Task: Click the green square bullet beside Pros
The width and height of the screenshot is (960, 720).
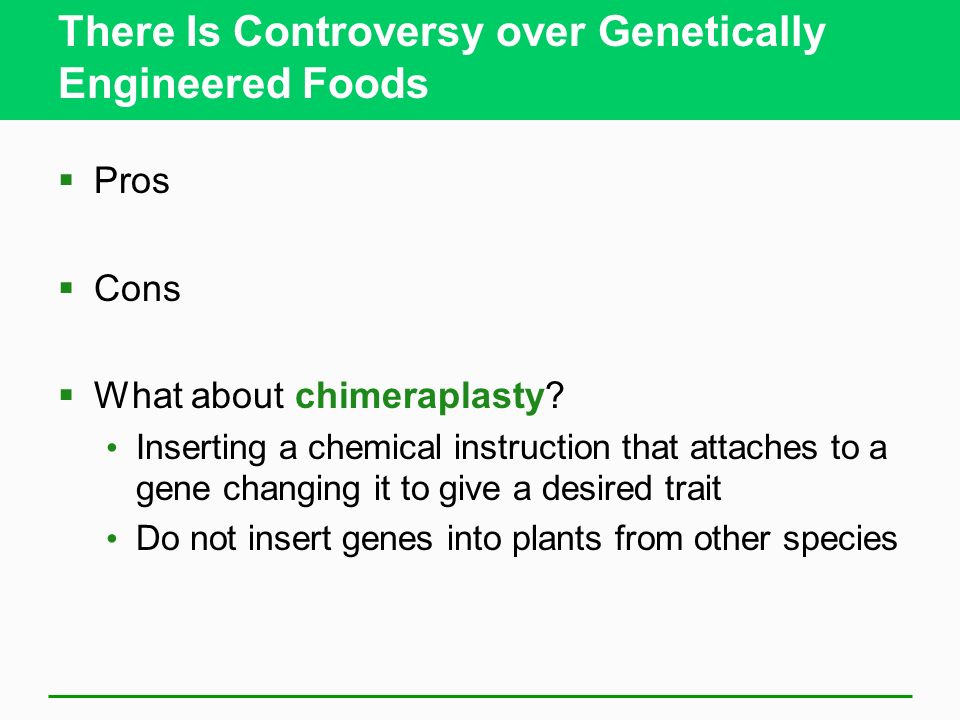Action: point(67,180)
